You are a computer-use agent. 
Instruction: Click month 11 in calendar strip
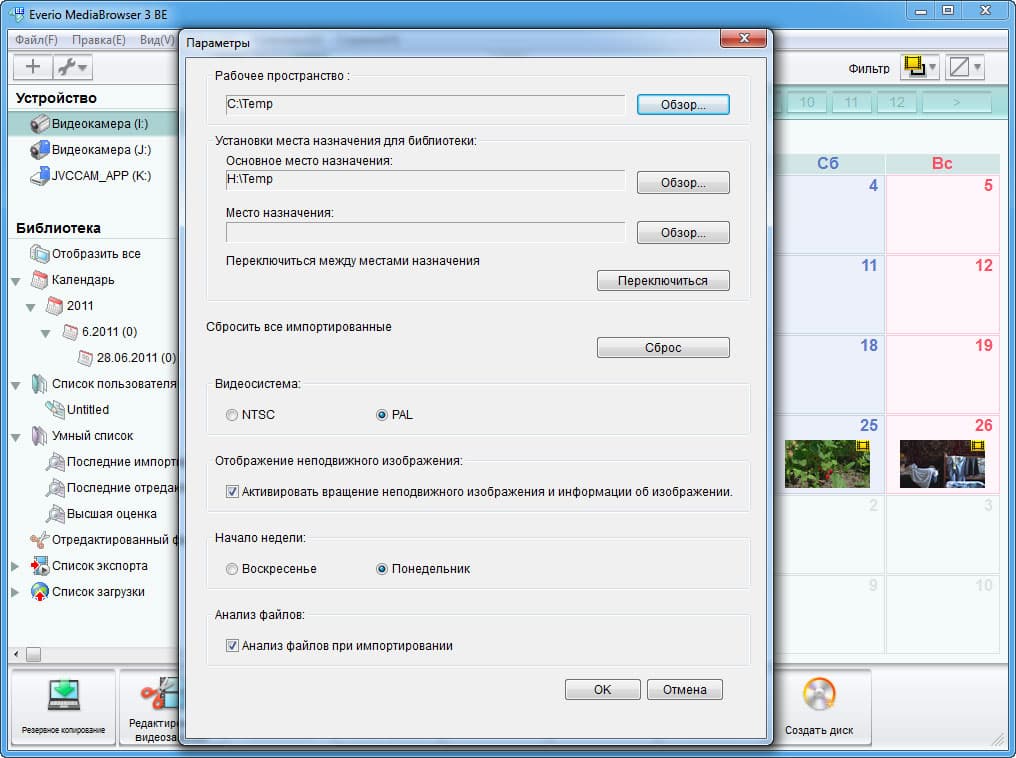[851, 102]
